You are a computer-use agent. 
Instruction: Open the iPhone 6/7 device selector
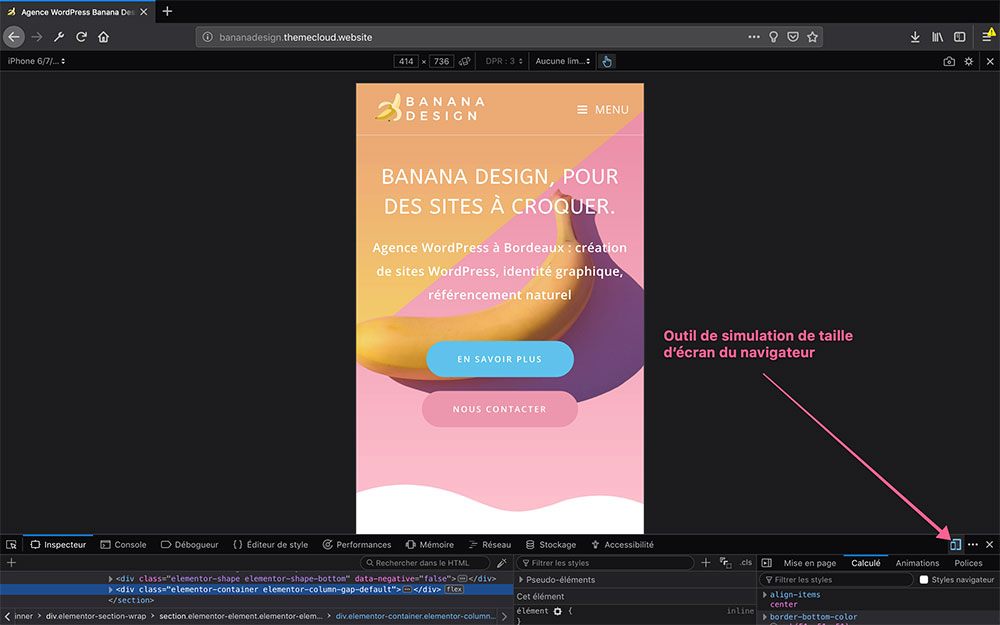tap(36, 61)
